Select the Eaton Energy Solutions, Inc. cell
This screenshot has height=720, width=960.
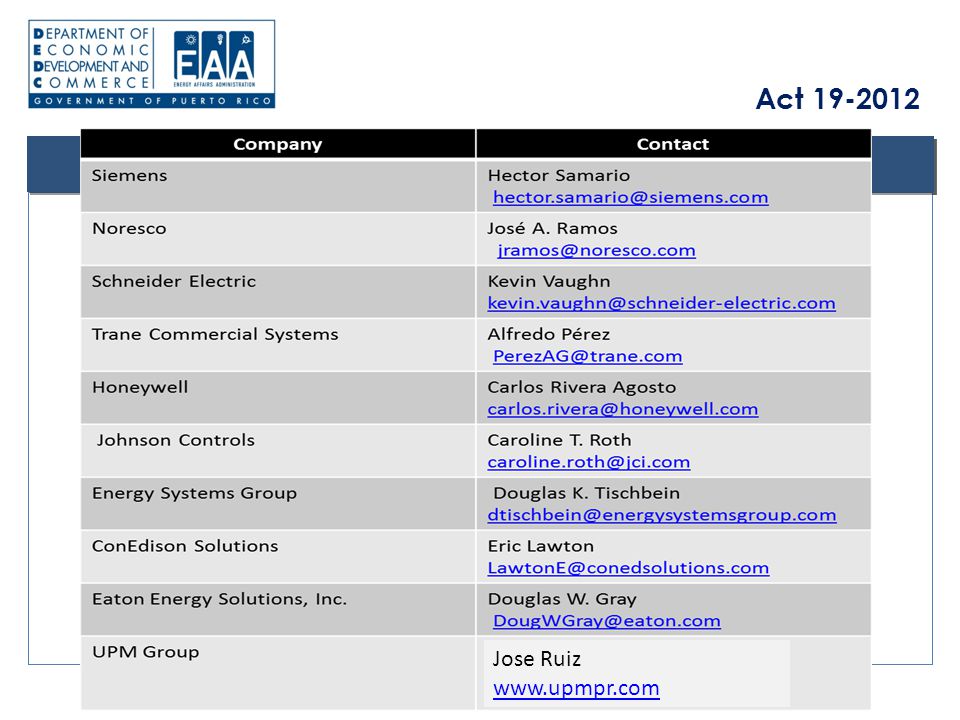coord(278,610)
